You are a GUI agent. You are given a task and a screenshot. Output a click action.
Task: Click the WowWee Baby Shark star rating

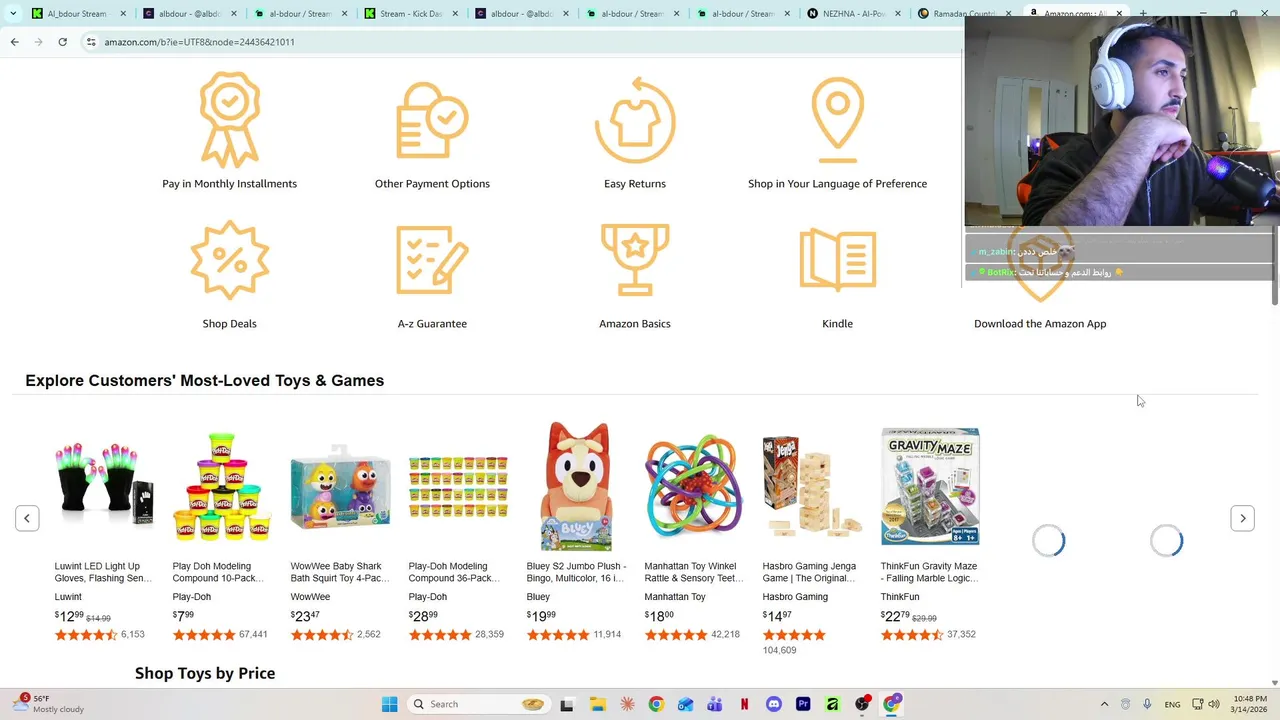(x=321, y=635)
